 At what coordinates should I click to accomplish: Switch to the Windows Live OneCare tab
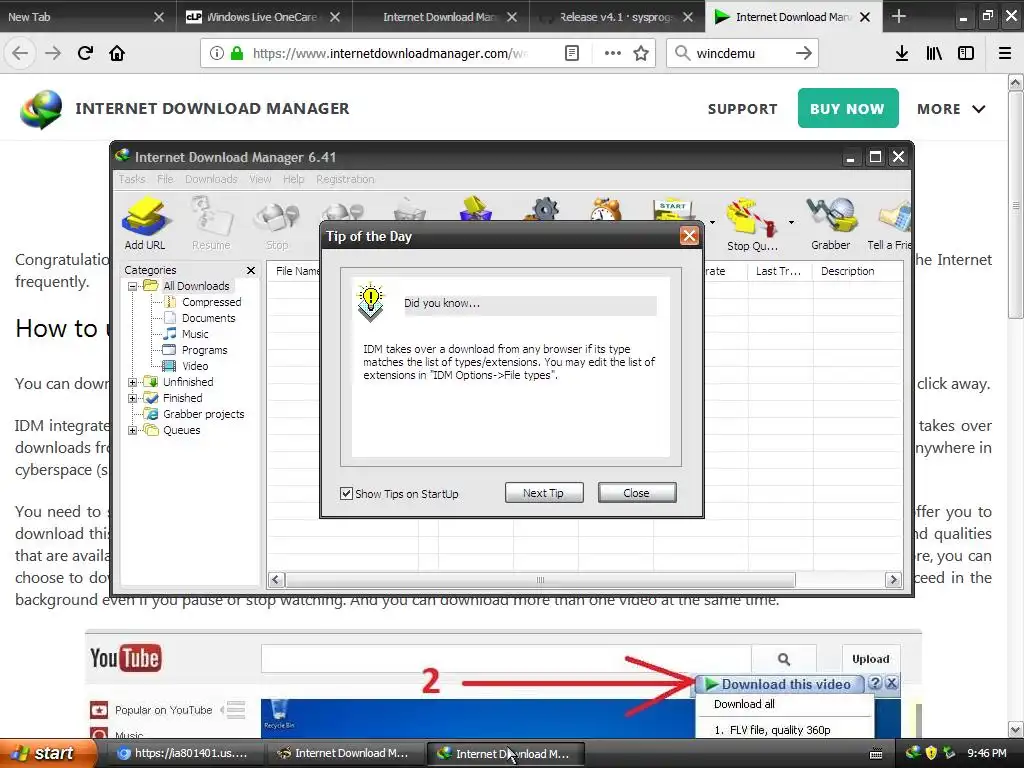[x=261, y=17]
